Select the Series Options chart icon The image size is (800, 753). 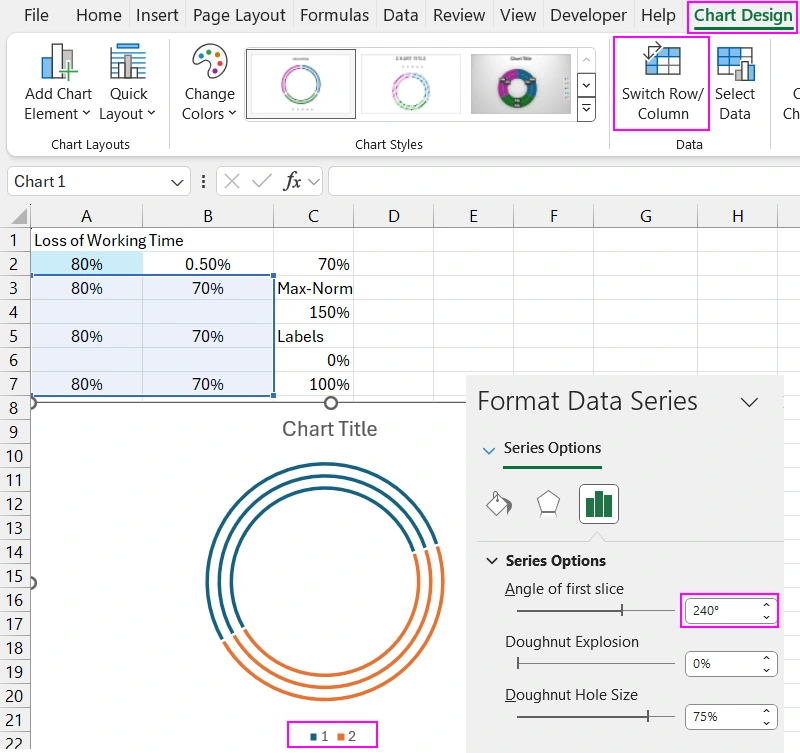[597, 503]
